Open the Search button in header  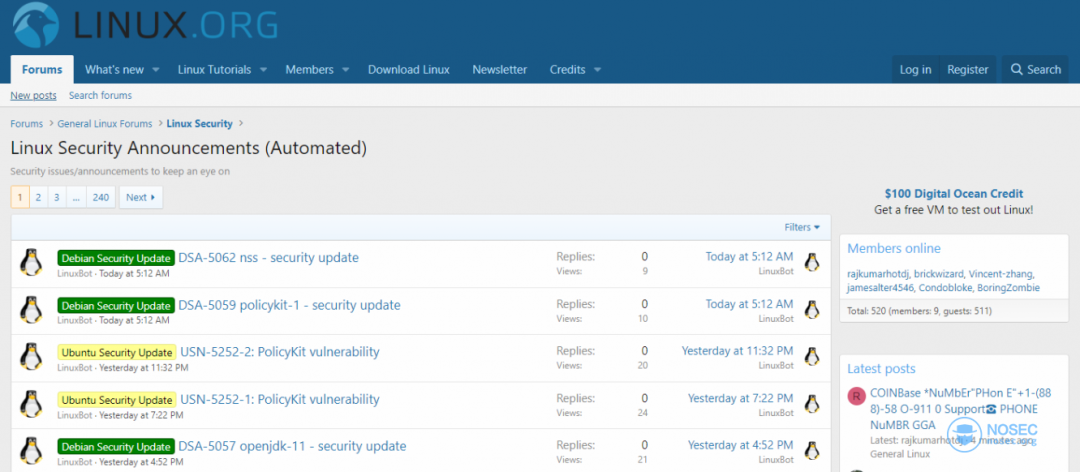pos(1035,70)
